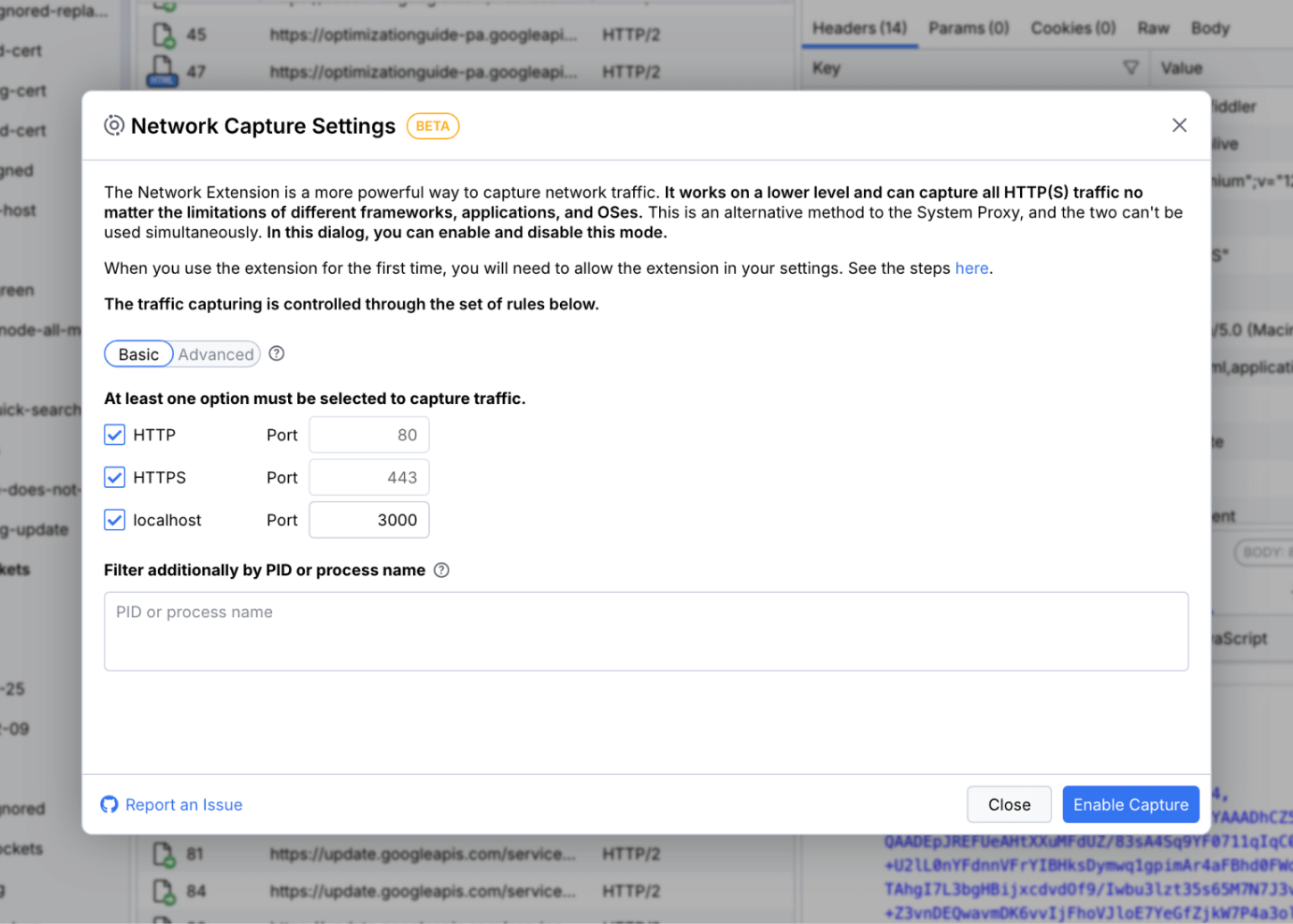
Task: Disable the localhost checkbox
Action: (x=115, y=520)
